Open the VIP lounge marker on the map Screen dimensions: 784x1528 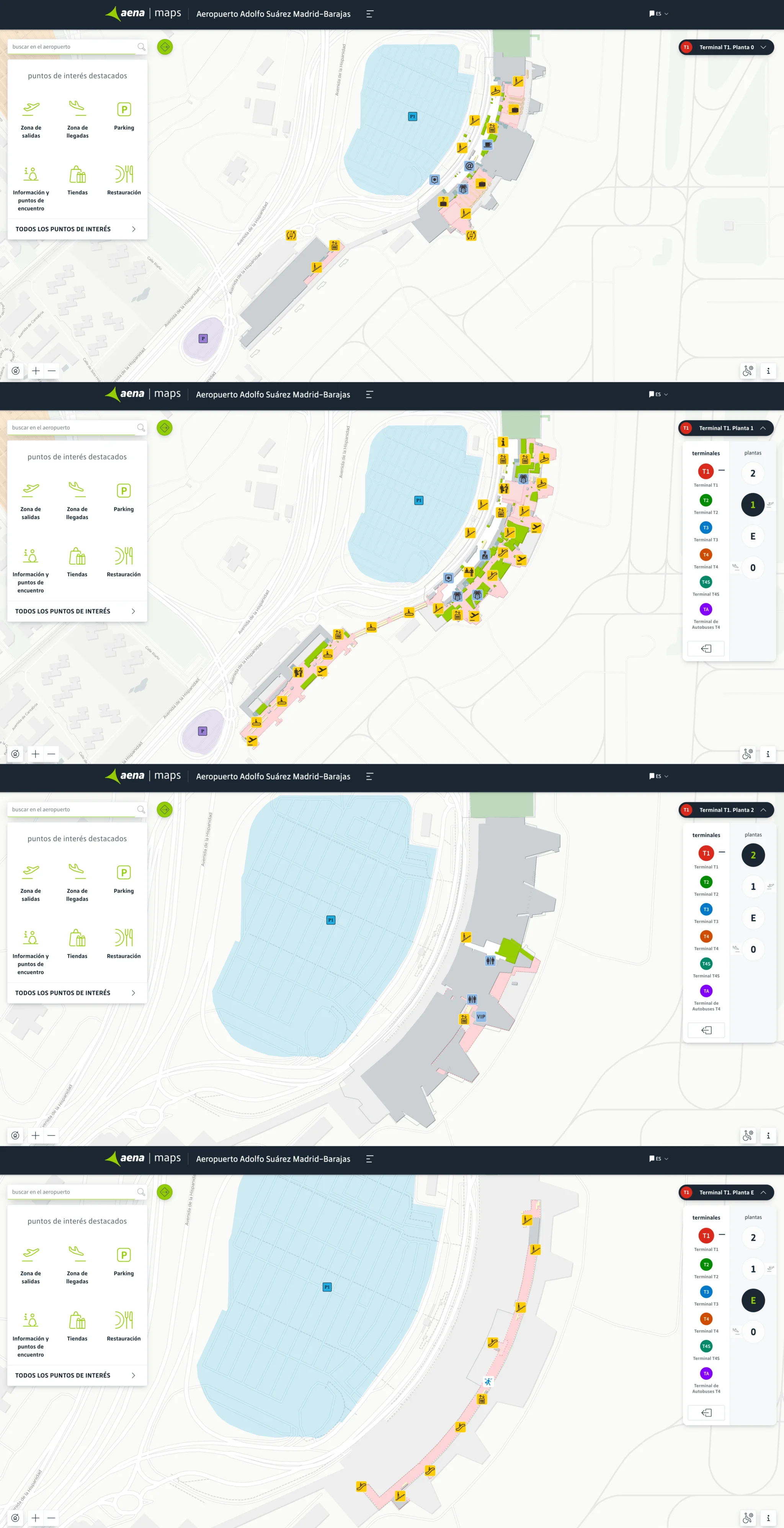tap(481, 1016)
